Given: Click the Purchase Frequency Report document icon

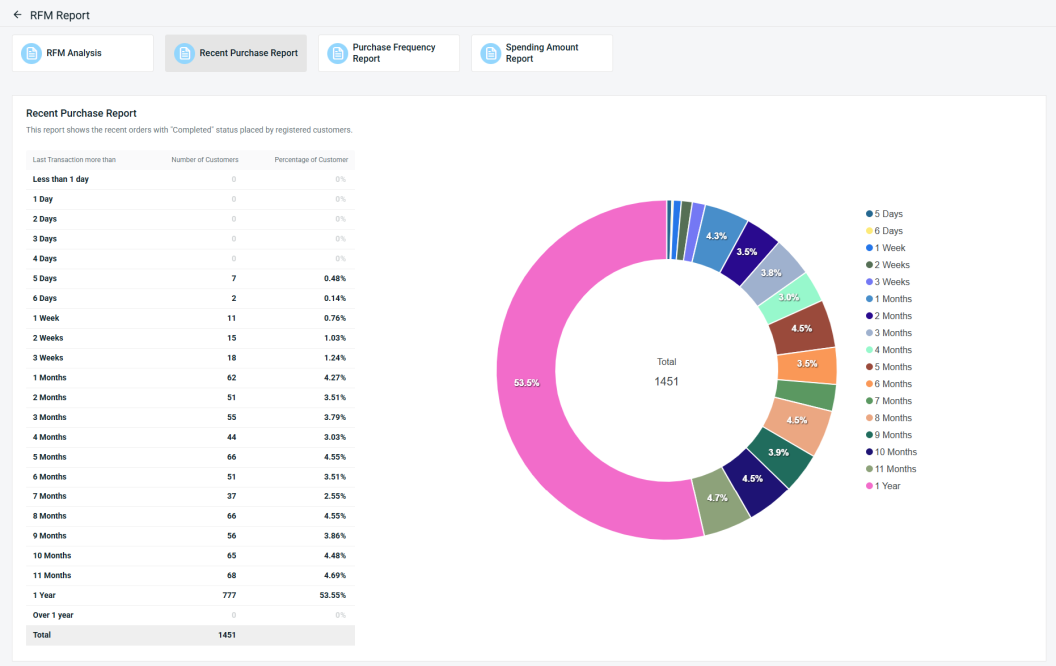Looking at the screenshot, I should click(x=337, y=53).
